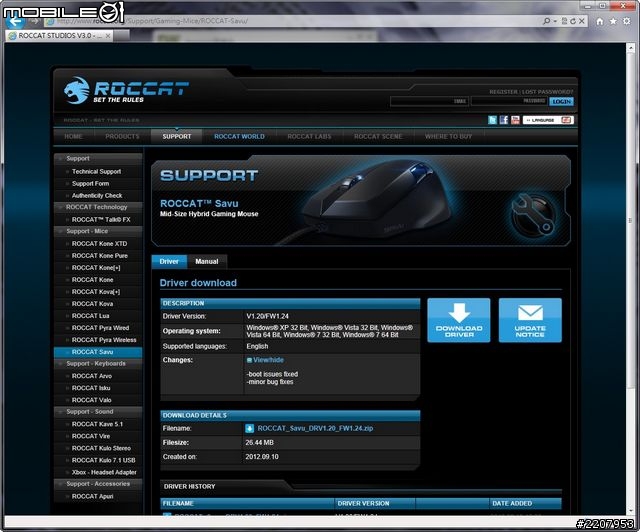This screenshot has height=532, width=640.
Task: Click the password input field
Action: [509, 101]
